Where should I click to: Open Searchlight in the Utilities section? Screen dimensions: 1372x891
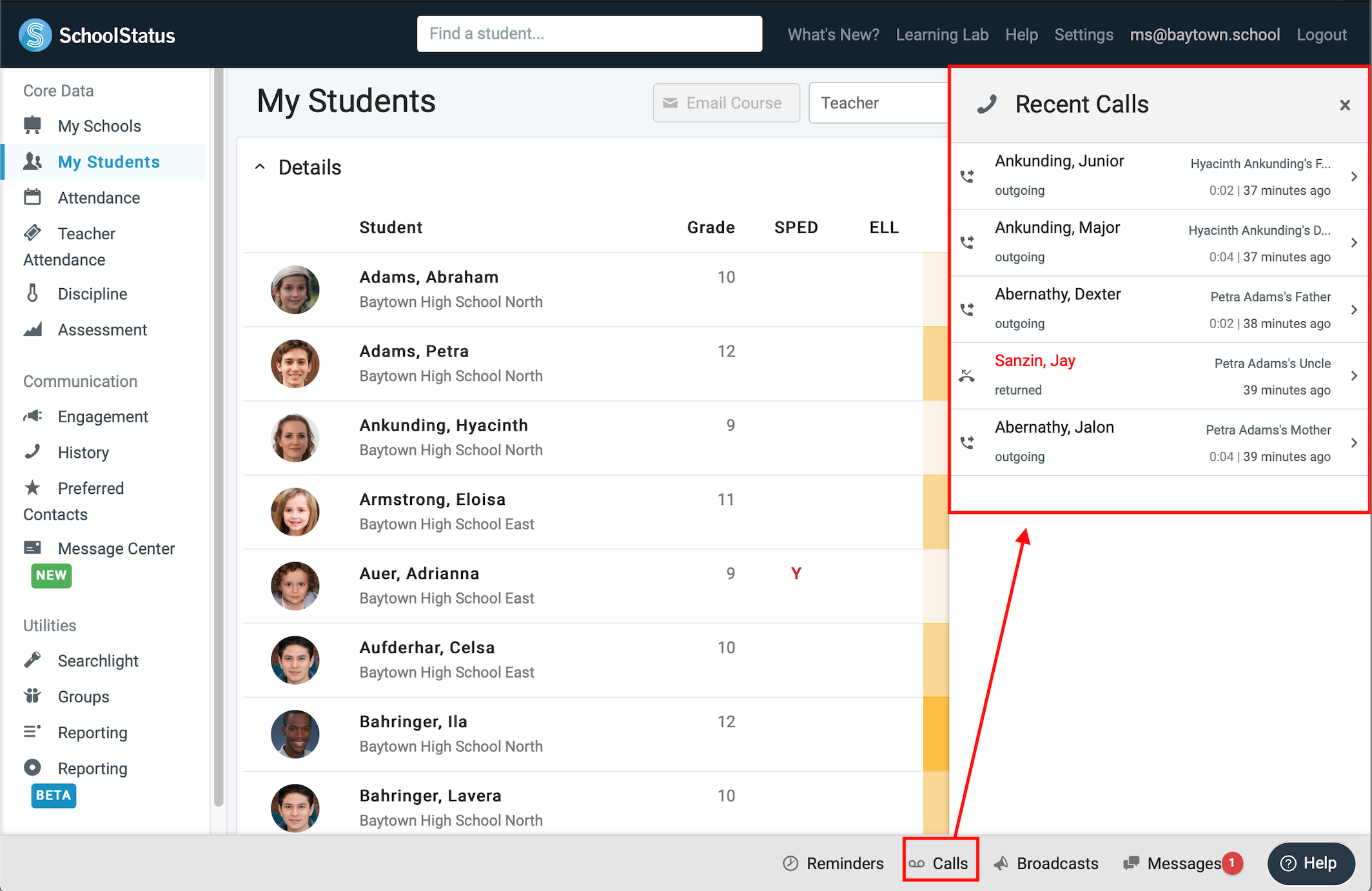(97, 661)
